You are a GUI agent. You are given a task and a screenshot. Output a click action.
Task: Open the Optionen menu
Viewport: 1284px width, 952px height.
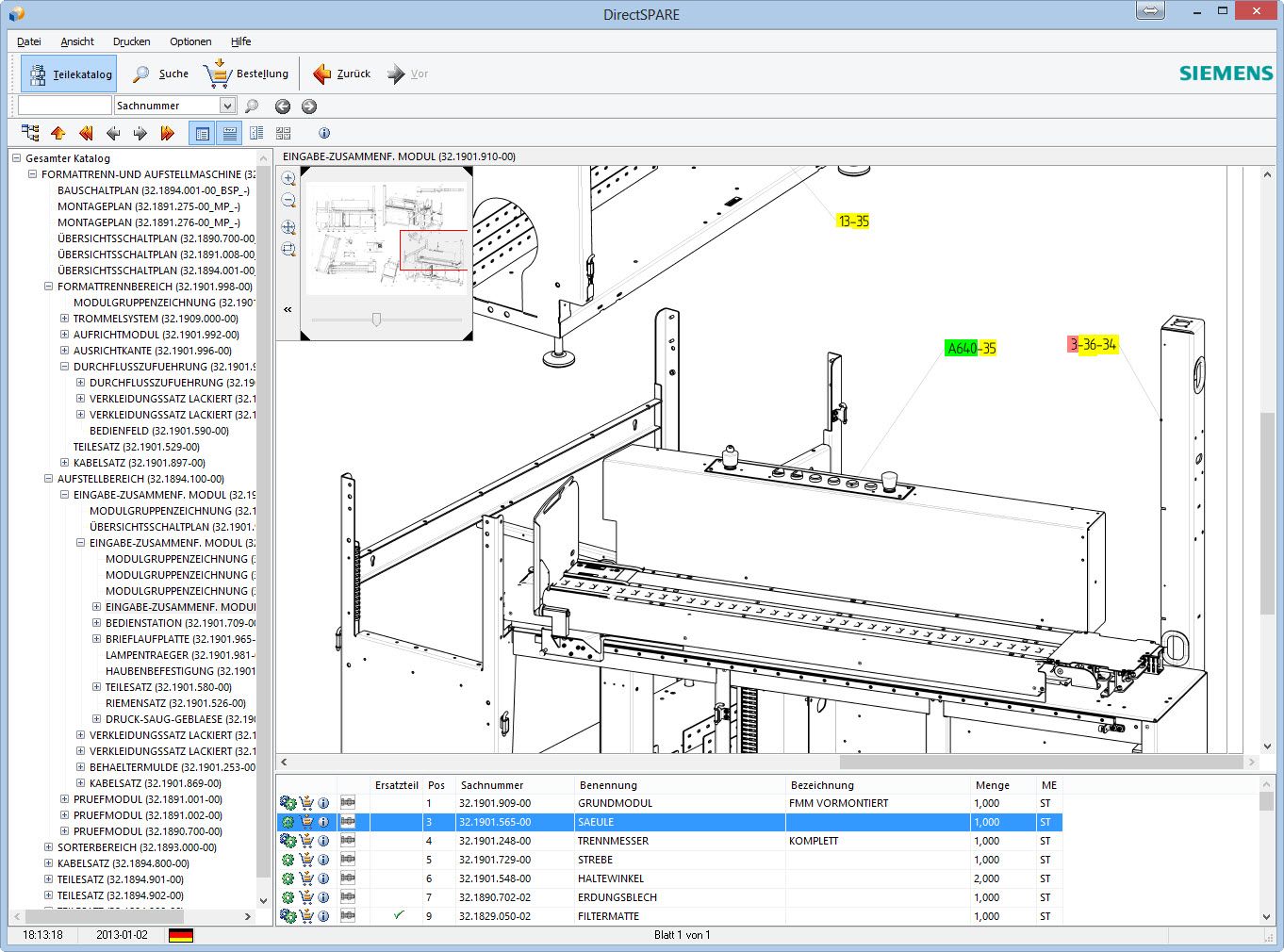(190, 41)
